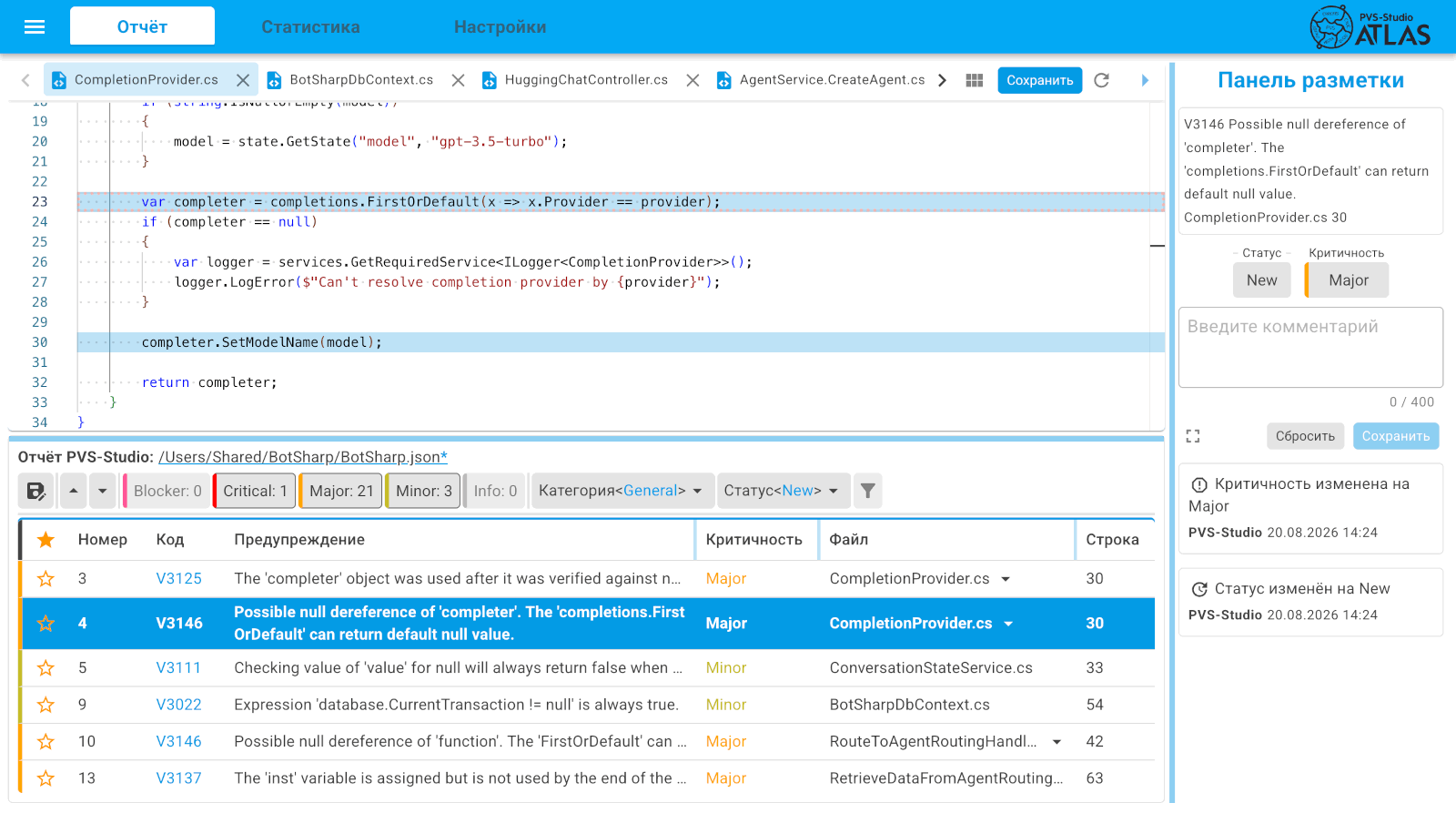Click the Сбросить button

tap(1305, 436)
